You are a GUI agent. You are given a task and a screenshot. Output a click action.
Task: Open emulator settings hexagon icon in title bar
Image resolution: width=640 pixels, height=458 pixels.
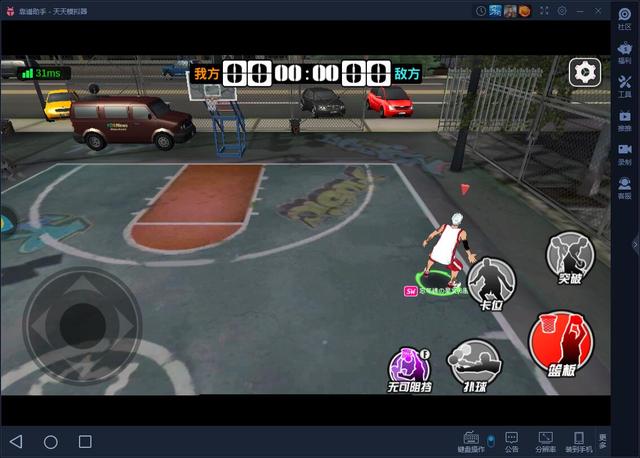click(x=562, y=11)
